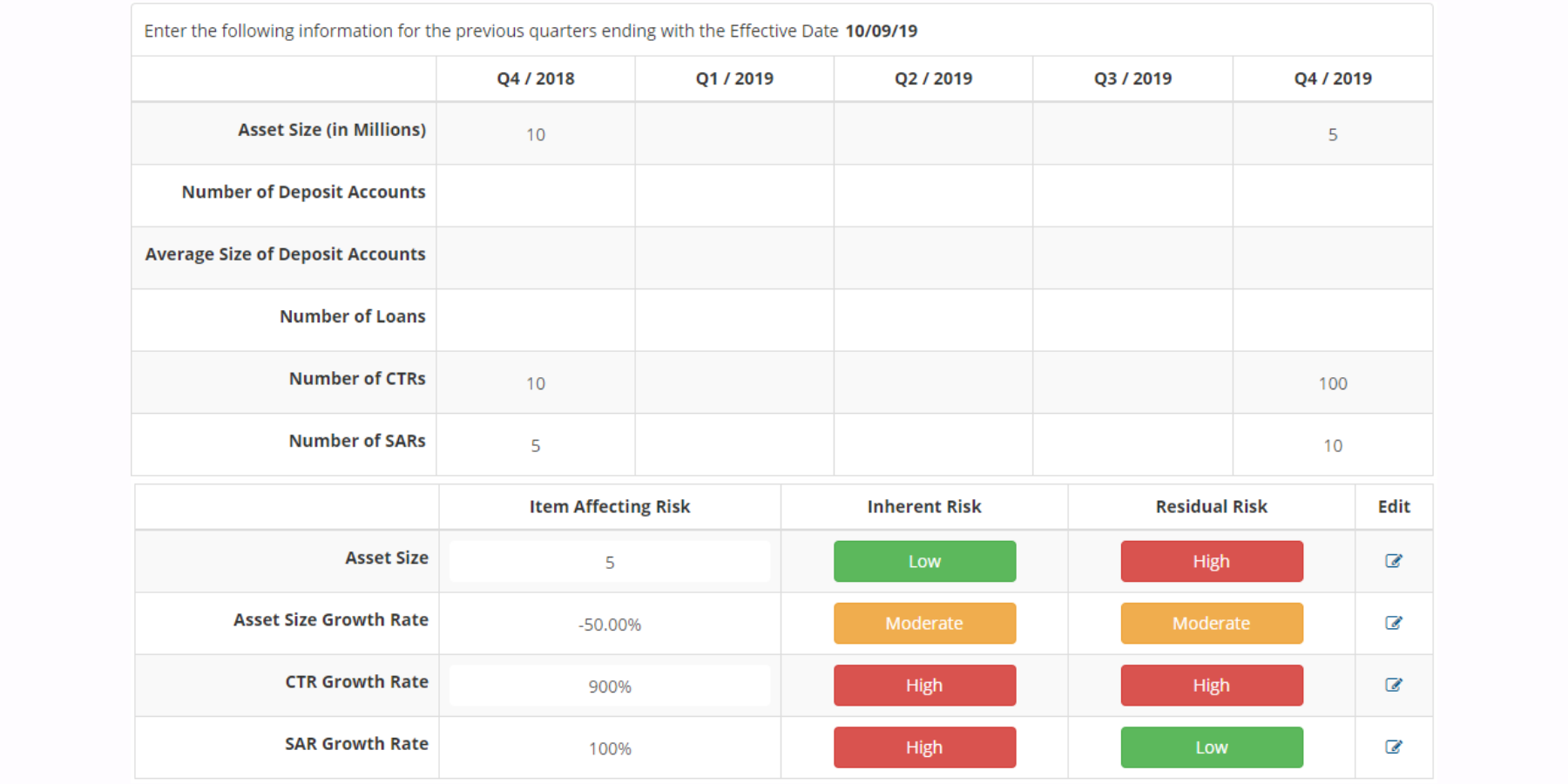The height and width of the screenshot is (784, 1568).
Task: Click the Number of Deposit Accounts label
Action: pyautogui.click(x=303, y=192)
